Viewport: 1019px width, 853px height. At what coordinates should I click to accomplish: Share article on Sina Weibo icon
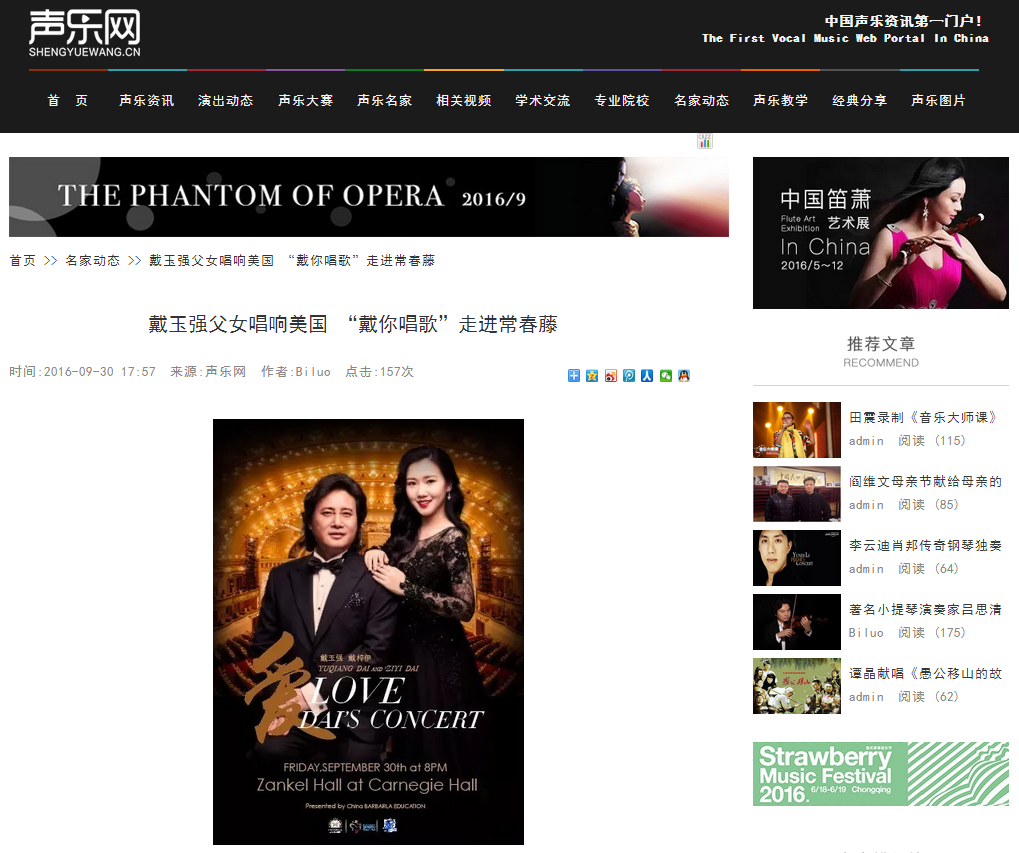(x=610, y=376)
